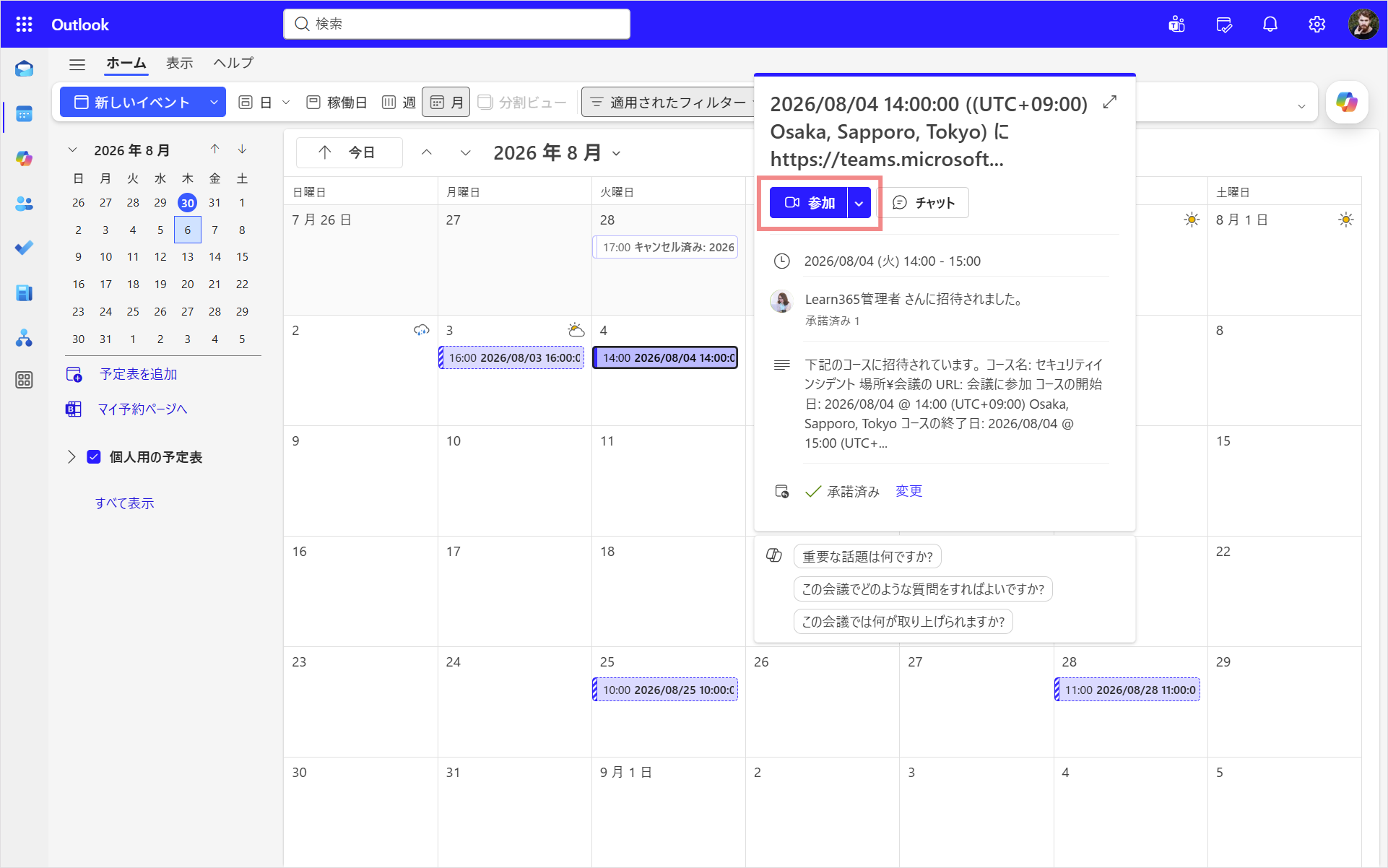Open the Bookings app icon in left rail
This screenshot has width=1388, height=868.
coord(24,292)
